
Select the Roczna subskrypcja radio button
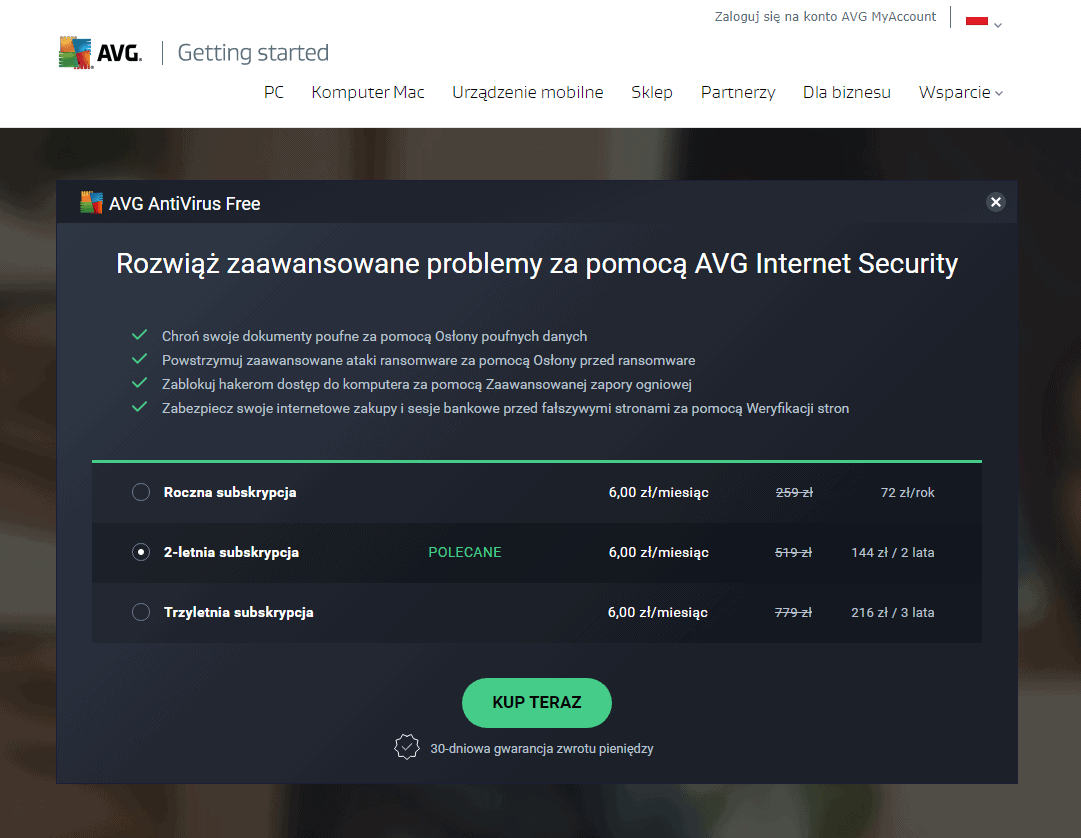click(140, 492)
